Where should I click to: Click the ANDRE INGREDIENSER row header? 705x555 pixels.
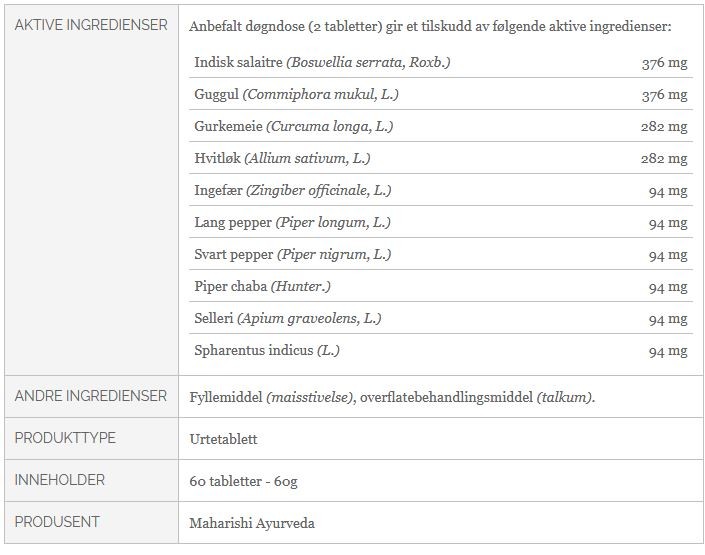pos(91,397)
